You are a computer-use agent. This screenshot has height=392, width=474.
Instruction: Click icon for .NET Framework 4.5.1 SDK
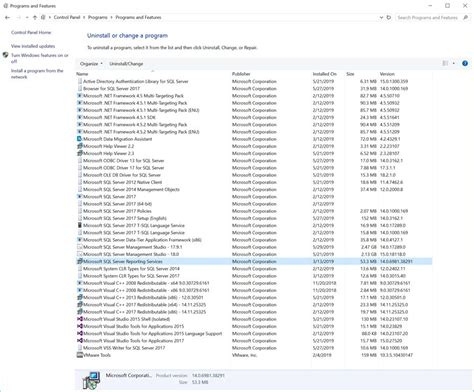(79, 117)
